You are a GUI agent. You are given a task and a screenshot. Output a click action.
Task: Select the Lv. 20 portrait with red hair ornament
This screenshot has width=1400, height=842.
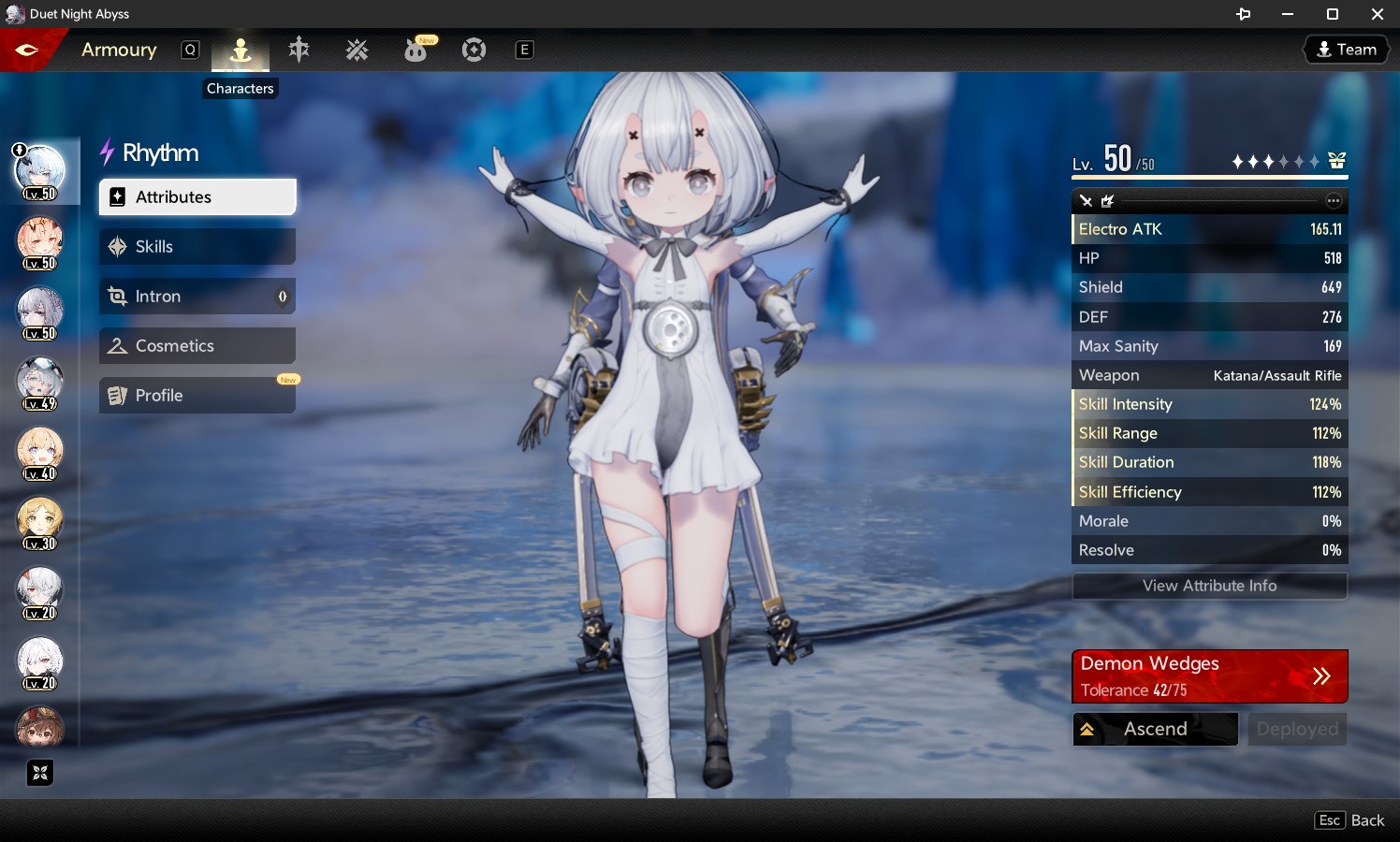pos(40,593)
